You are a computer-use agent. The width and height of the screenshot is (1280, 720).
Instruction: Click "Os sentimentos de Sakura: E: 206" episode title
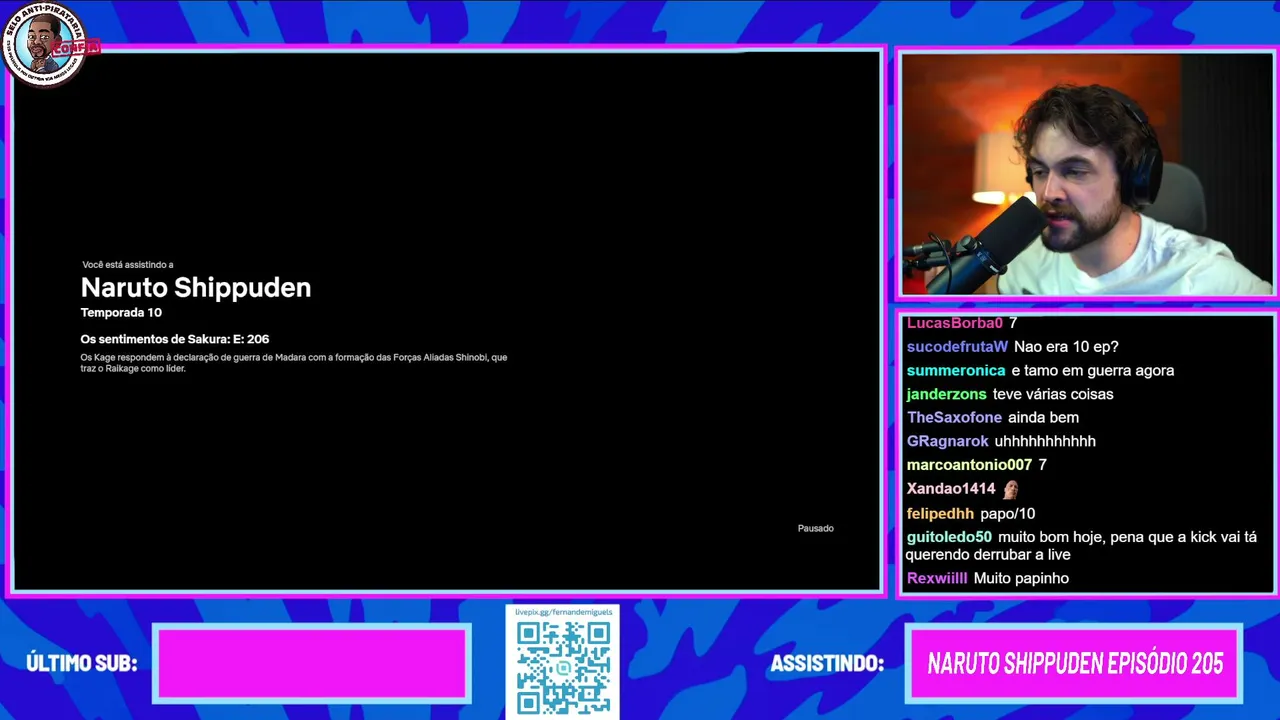175,339
